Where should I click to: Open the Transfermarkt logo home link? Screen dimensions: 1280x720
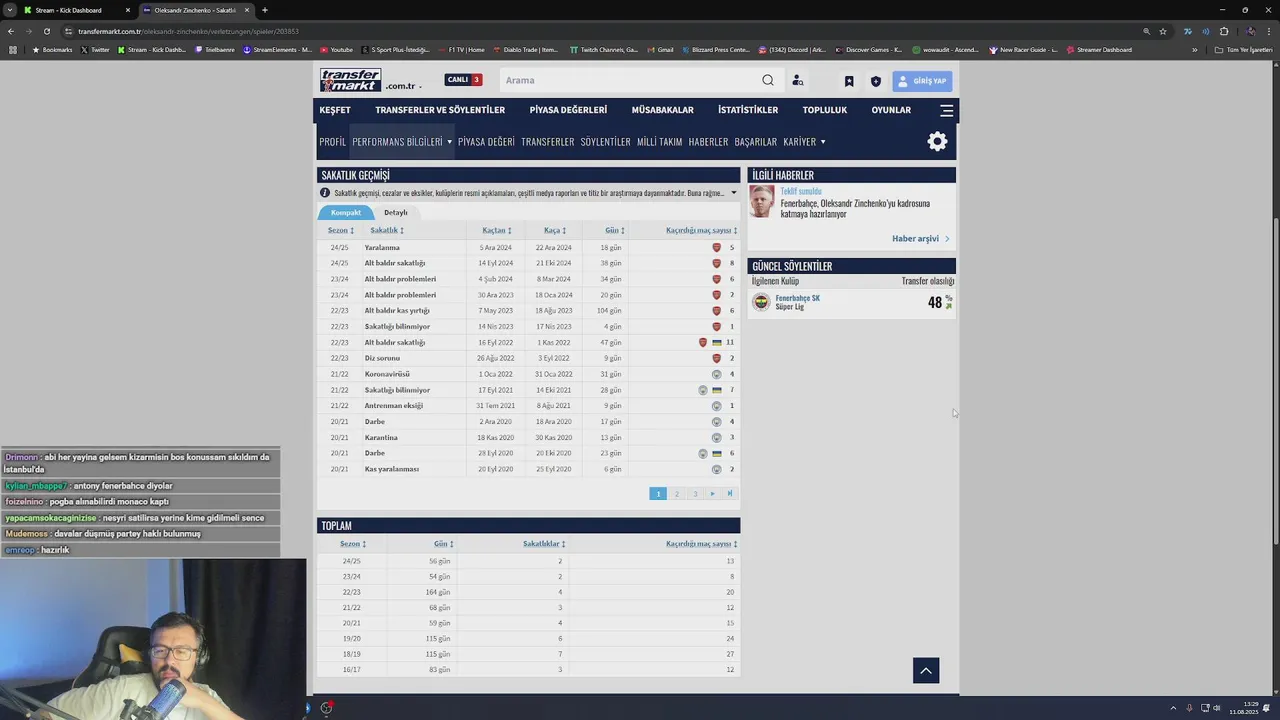click(x=350, y=80)
